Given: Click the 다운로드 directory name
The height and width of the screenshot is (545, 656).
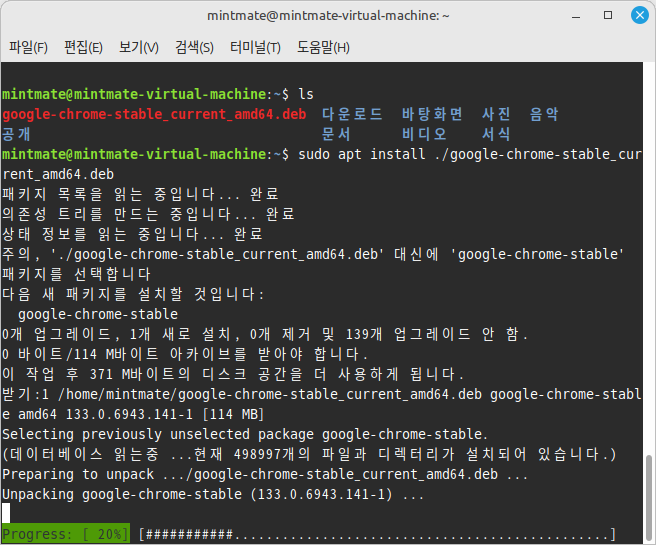Looking at the screenshot, I should pos(352,114).
